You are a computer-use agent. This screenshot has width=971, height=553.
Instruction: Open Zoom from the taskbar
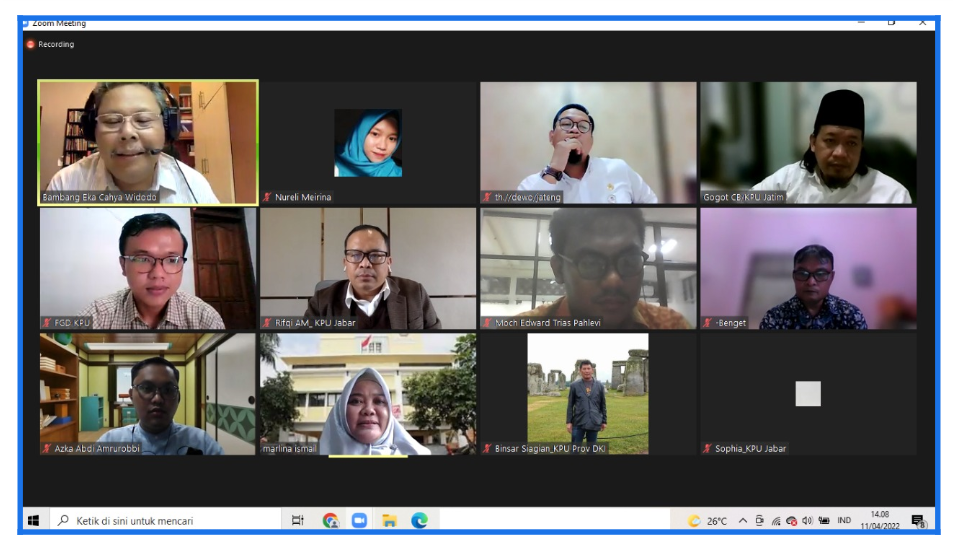359,520
